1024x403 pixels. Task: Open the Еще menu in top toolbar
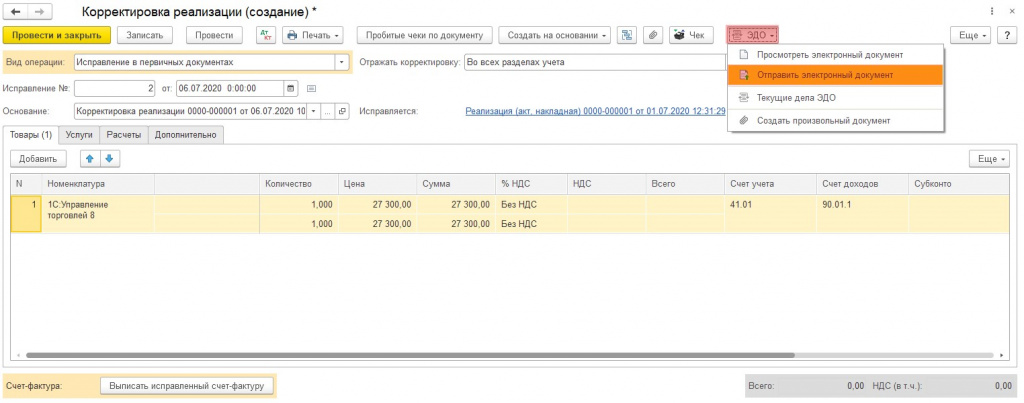pyautogui.click(x=971, y=35)
